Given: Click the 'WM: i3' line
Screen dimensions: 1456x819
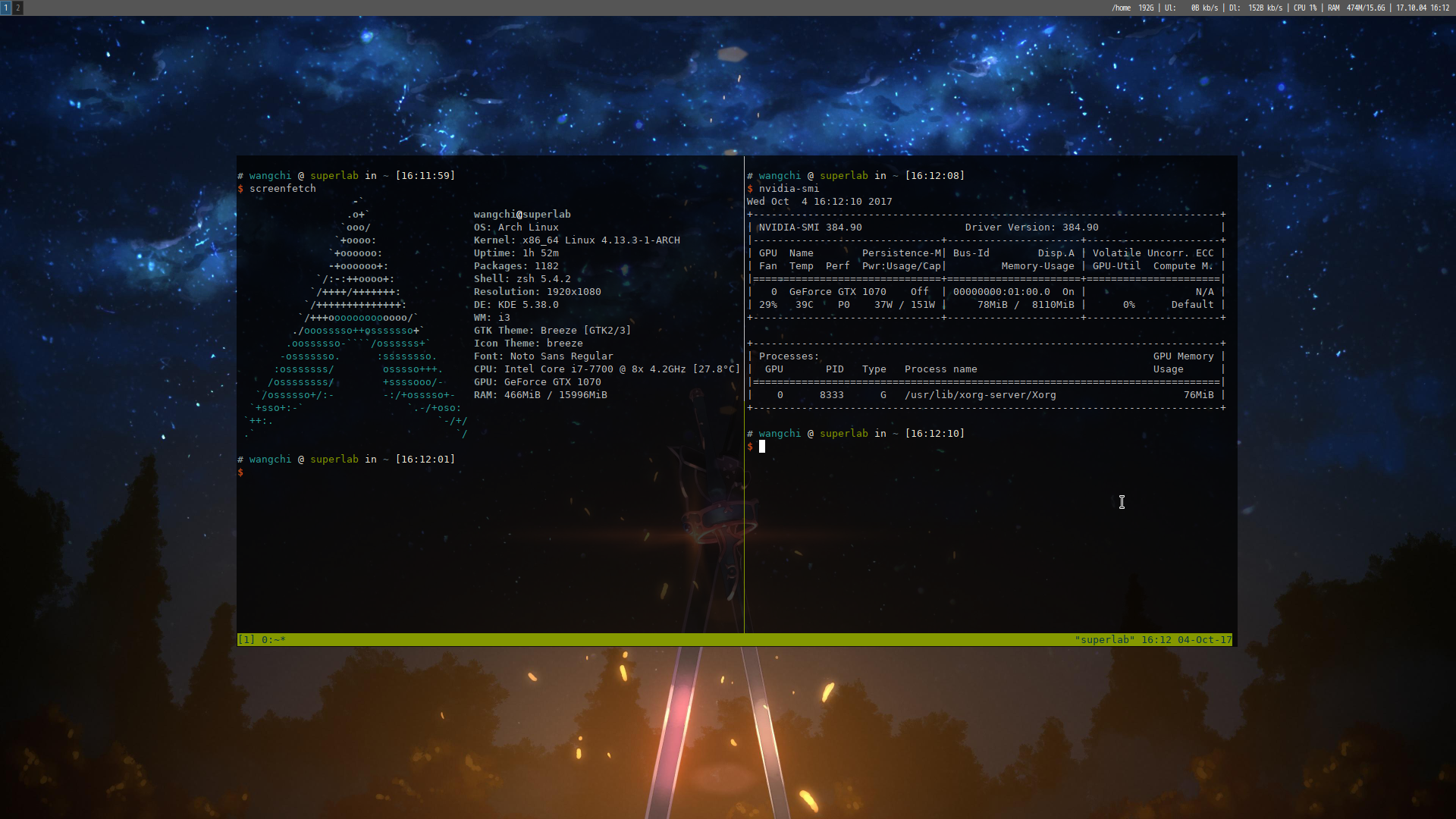Looking at the screenshot, I should [x=491, y=318].
